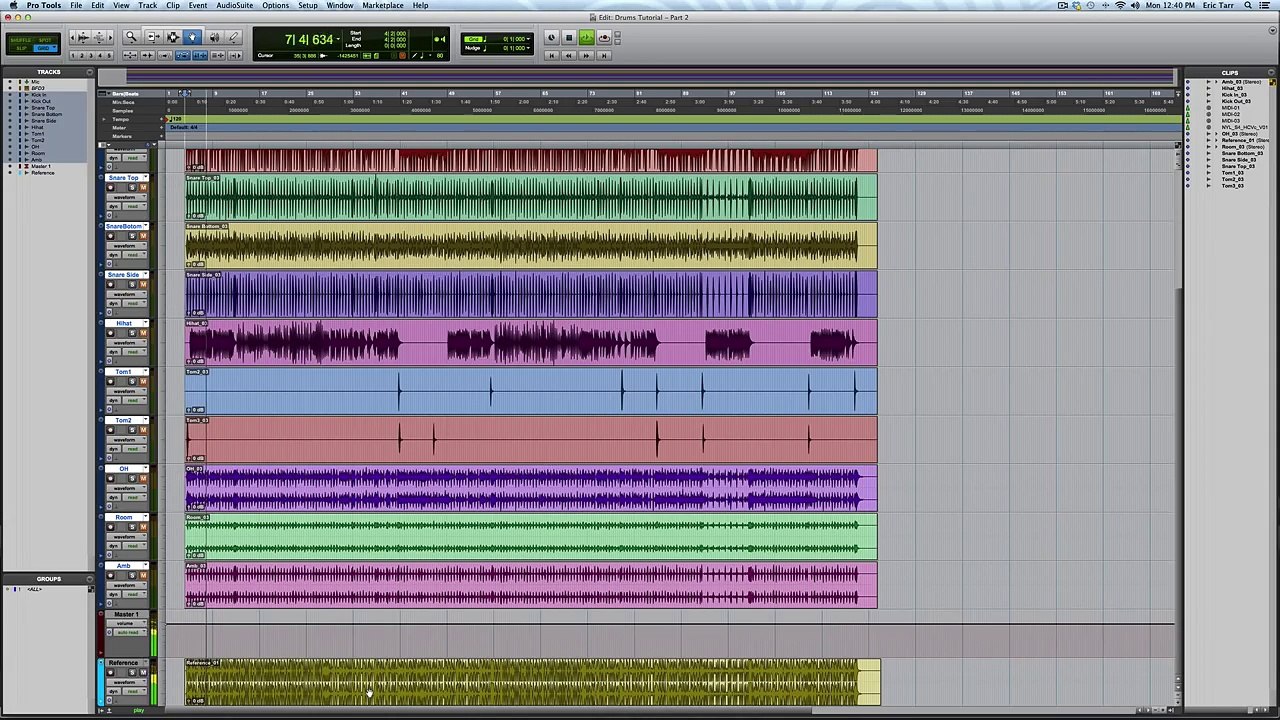Select Reference in the Tracks list
1280x720 pixels.
[x=43, y=173]
